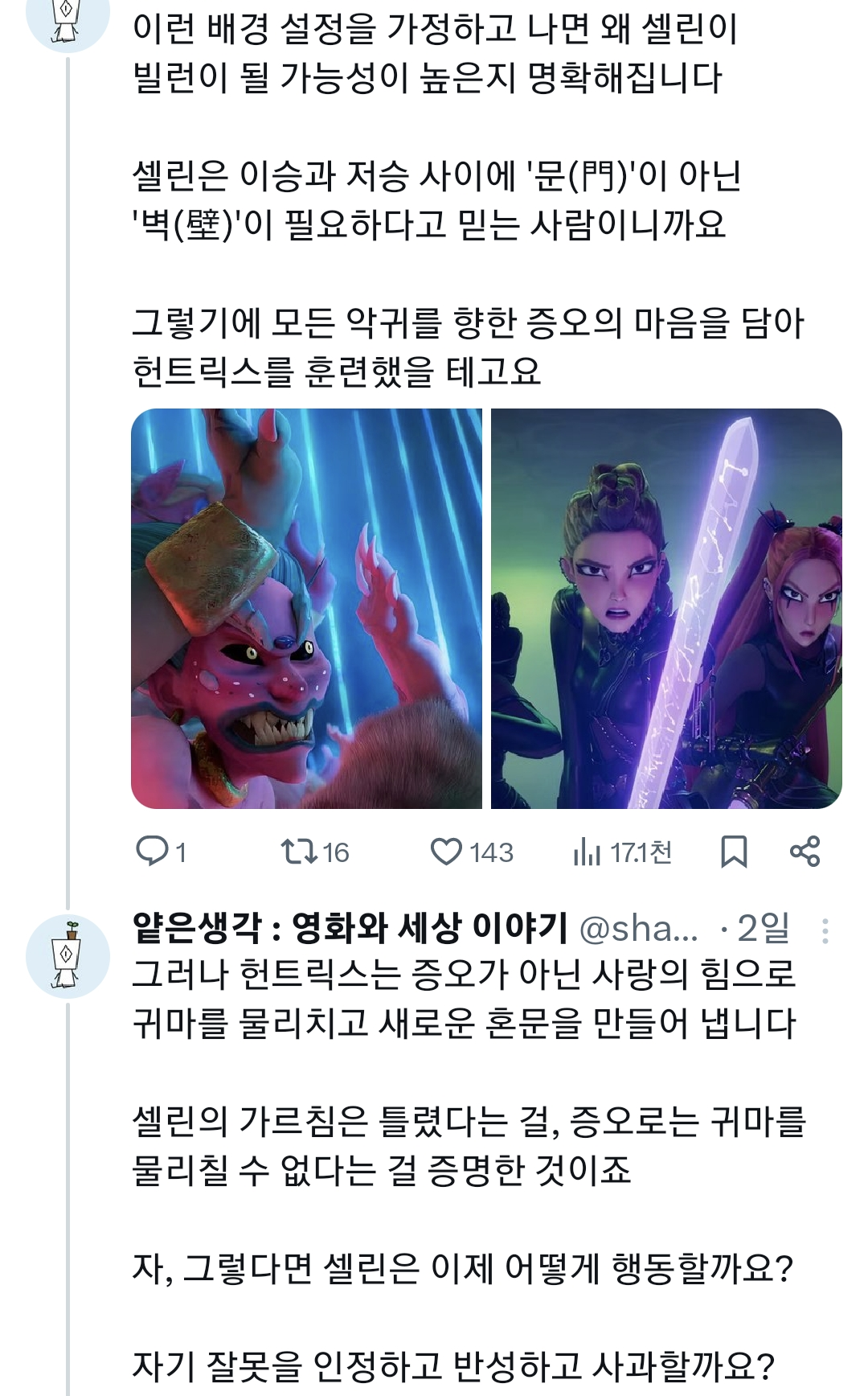Open reply text starting 그러나 헌트릭스는
The image size is (868, 1396).
coord(465,999)
